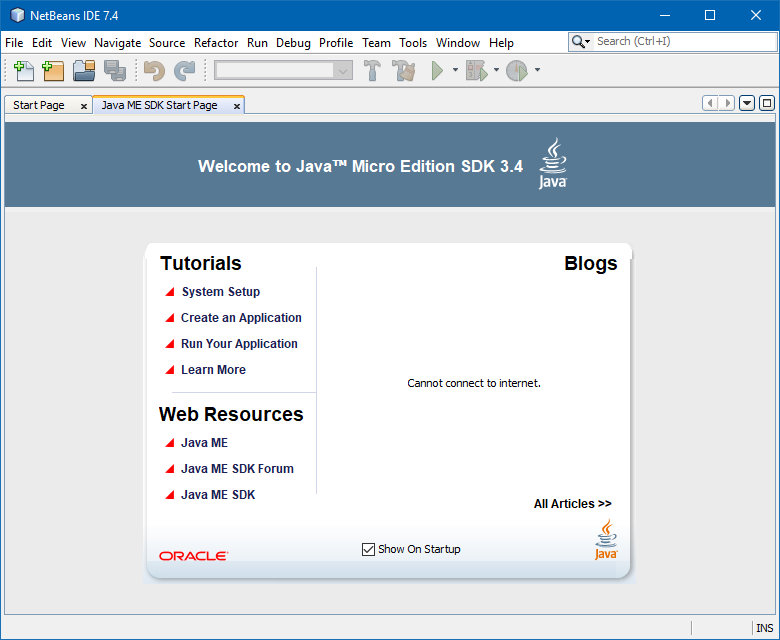Close the Start Page tab

click(84, 106)
